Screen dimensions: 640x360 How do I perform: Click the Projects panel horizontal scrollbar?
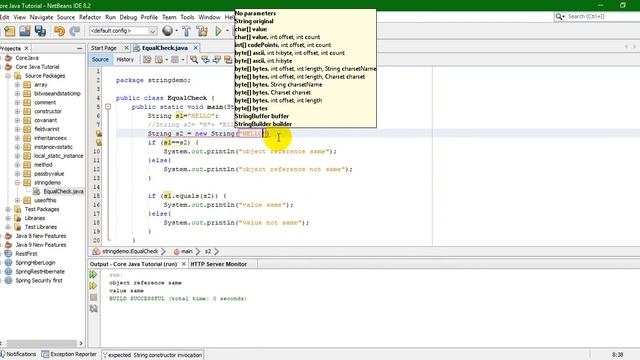pyautogui.click(x=42, y=343)
